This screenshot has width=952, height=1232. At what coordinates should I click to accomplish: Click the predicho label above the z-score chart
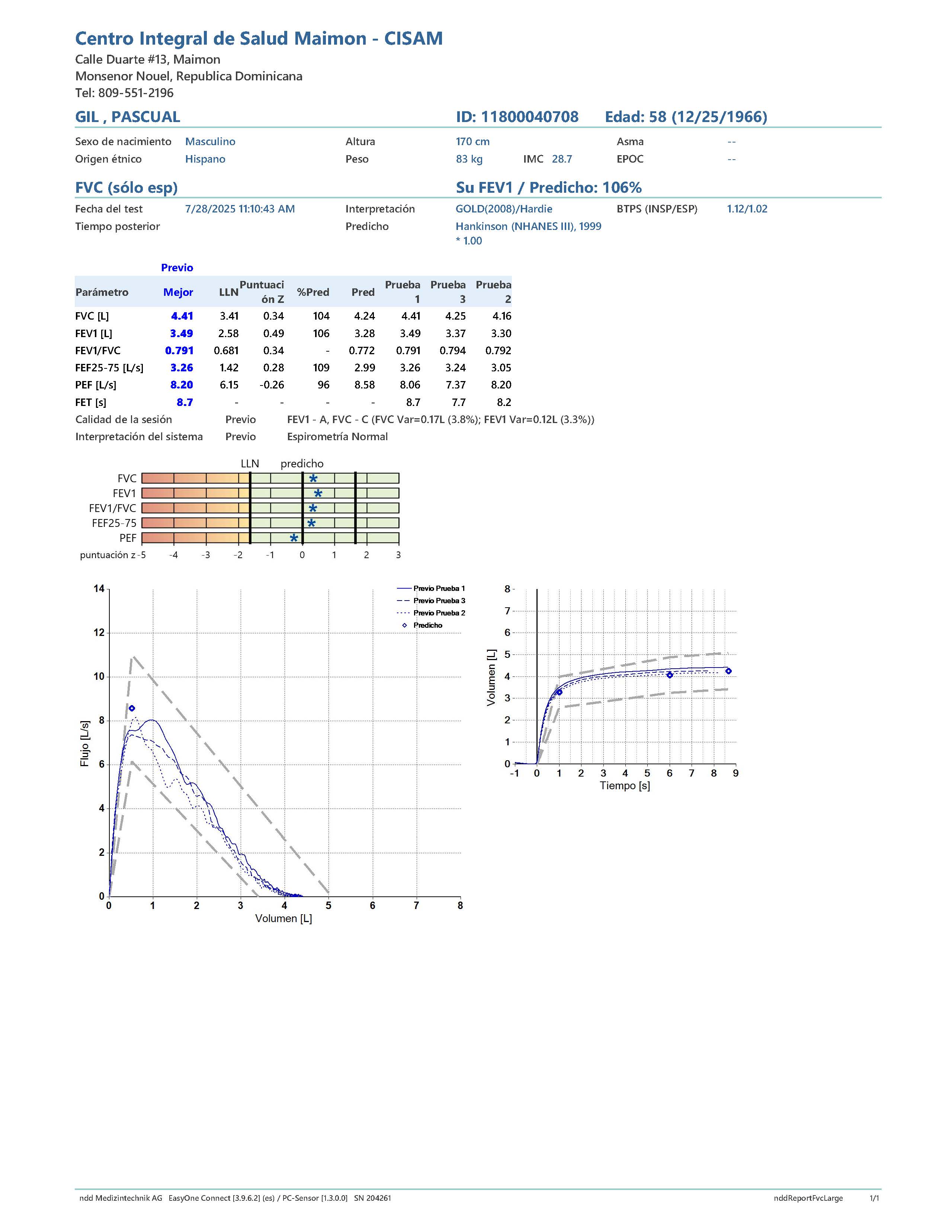302,464
